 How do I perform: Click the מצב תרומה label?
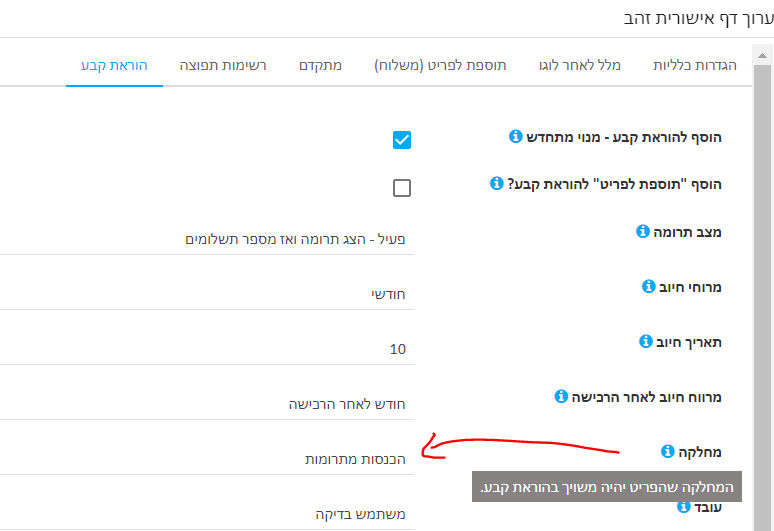[687, 232]
